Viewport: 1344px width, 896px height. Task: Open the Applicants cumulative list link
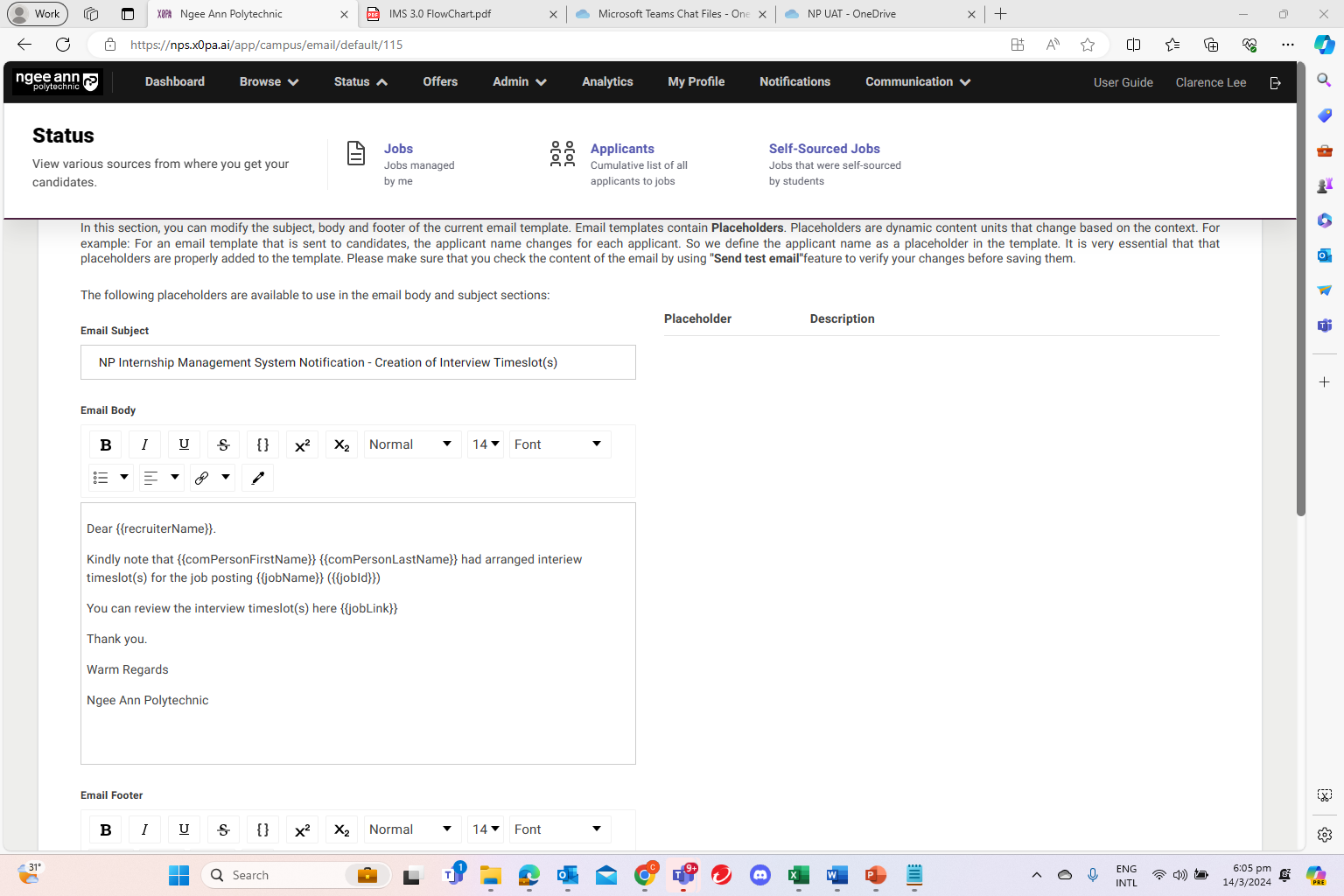pos(622,148)
